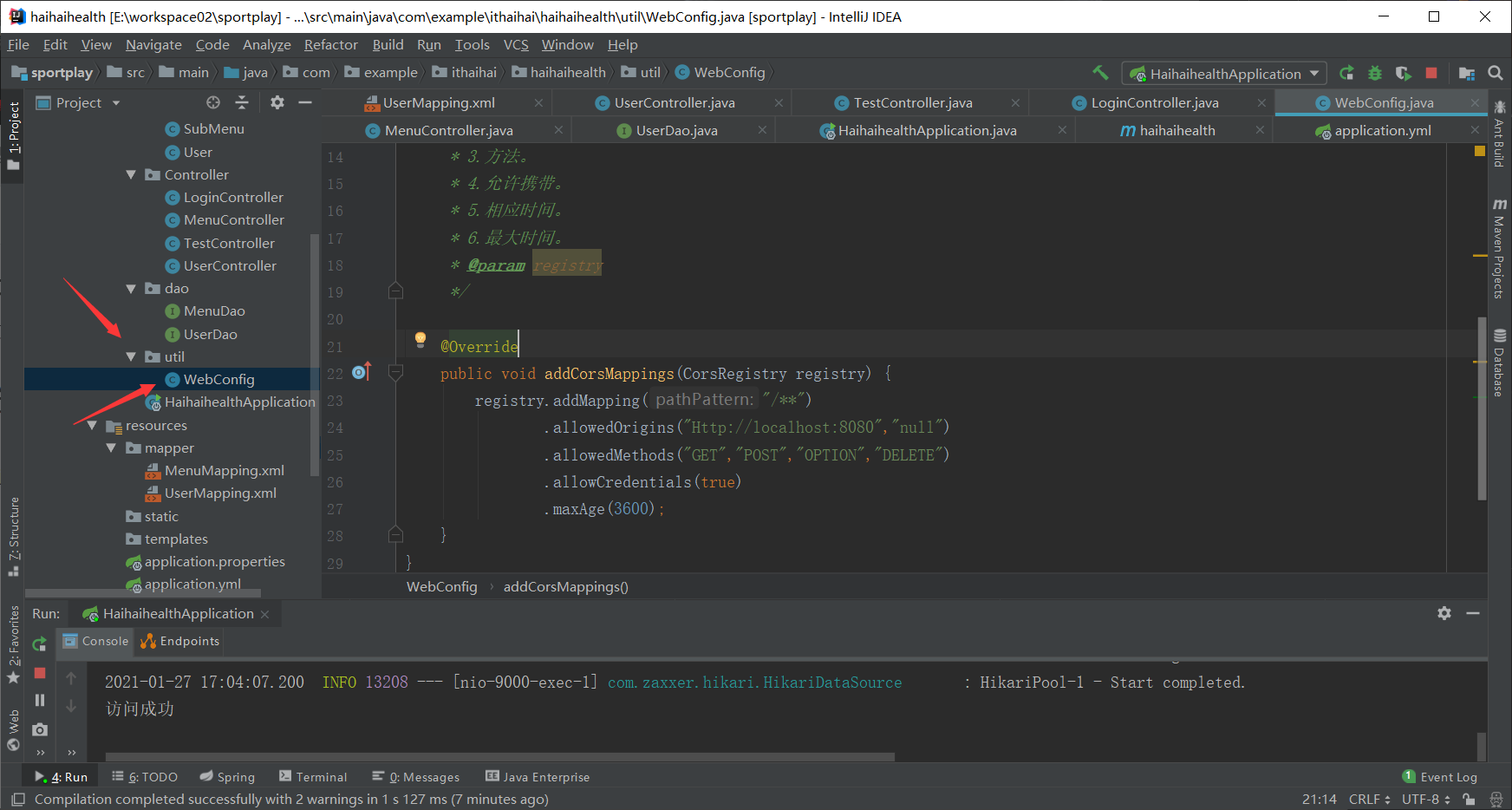The width and height of the screenshot is (1512, 810).
Task: Collapse the Controller folder
Action: [131, 174]
